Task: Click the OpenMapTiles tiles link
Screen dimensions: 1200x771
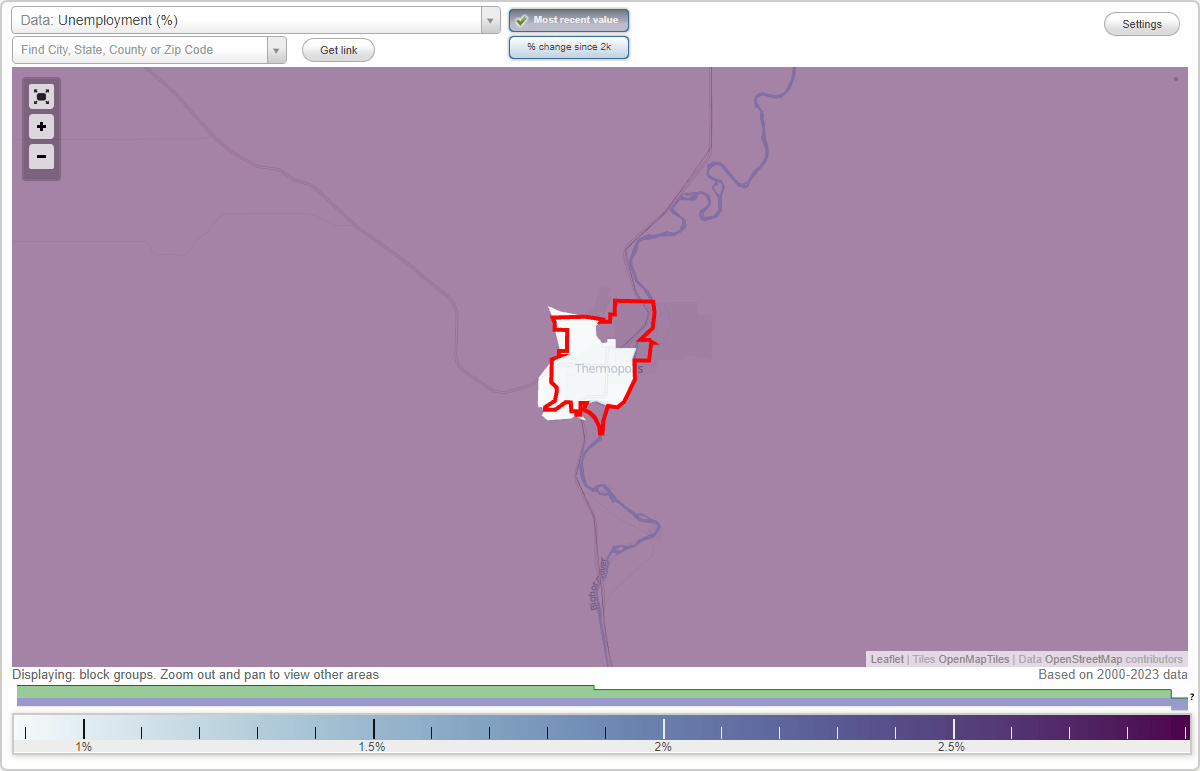Action: coord(974,659)
